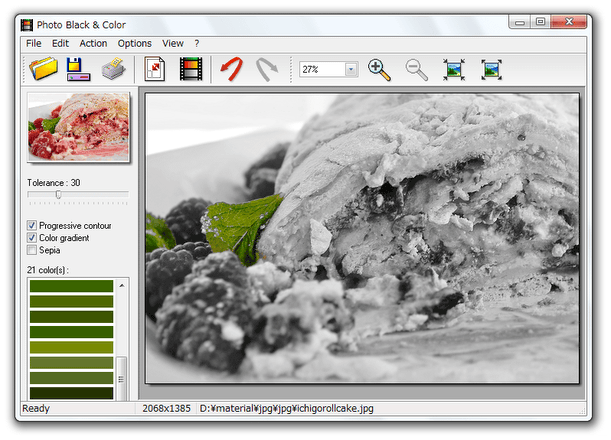The width and height of the screenshot is (611, 440).
Task: Click the Tolerance slider handle
Action: 58,194
